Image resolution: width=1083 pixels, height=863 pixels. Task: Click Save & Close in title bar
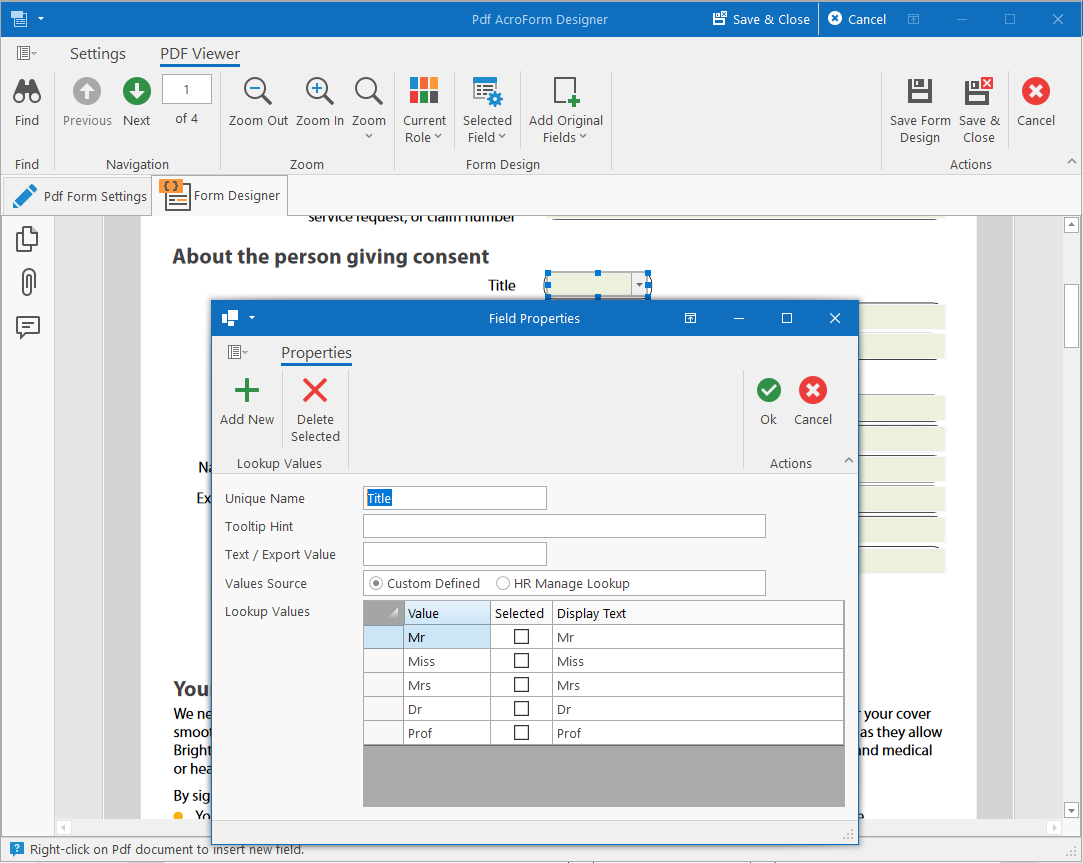761,19
